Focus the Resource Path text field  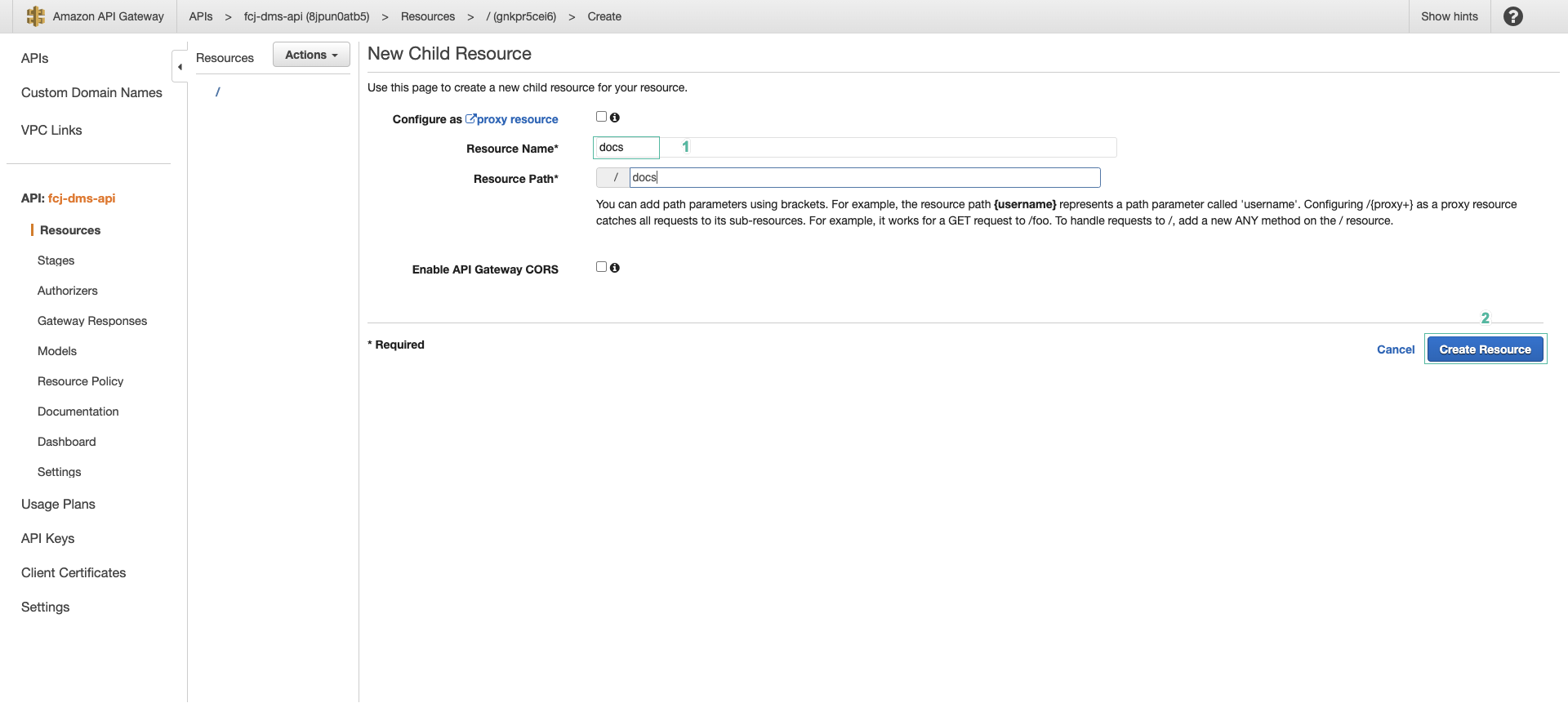(865, 177)
